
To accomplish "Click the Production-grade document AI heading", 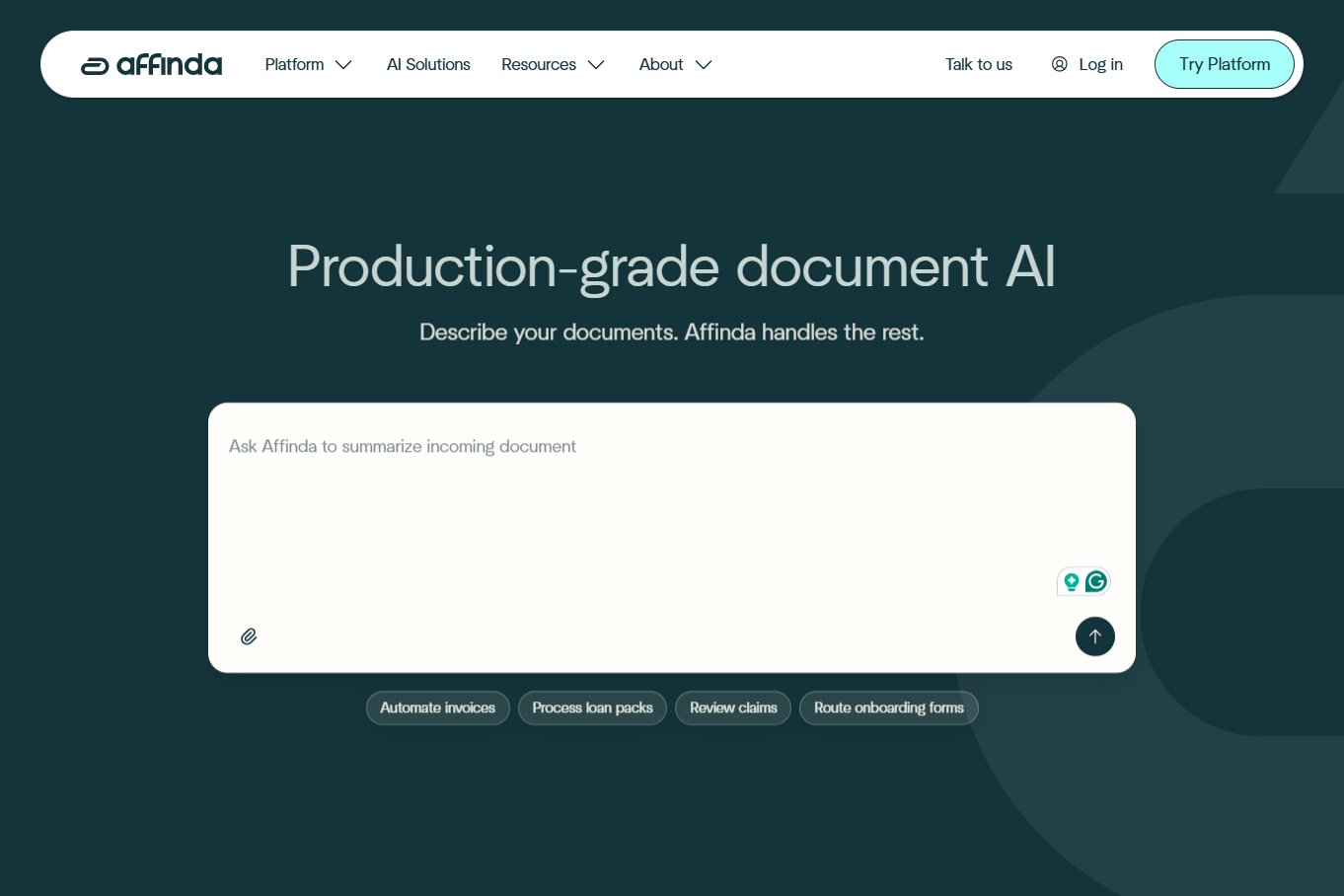I will (672, 267).
